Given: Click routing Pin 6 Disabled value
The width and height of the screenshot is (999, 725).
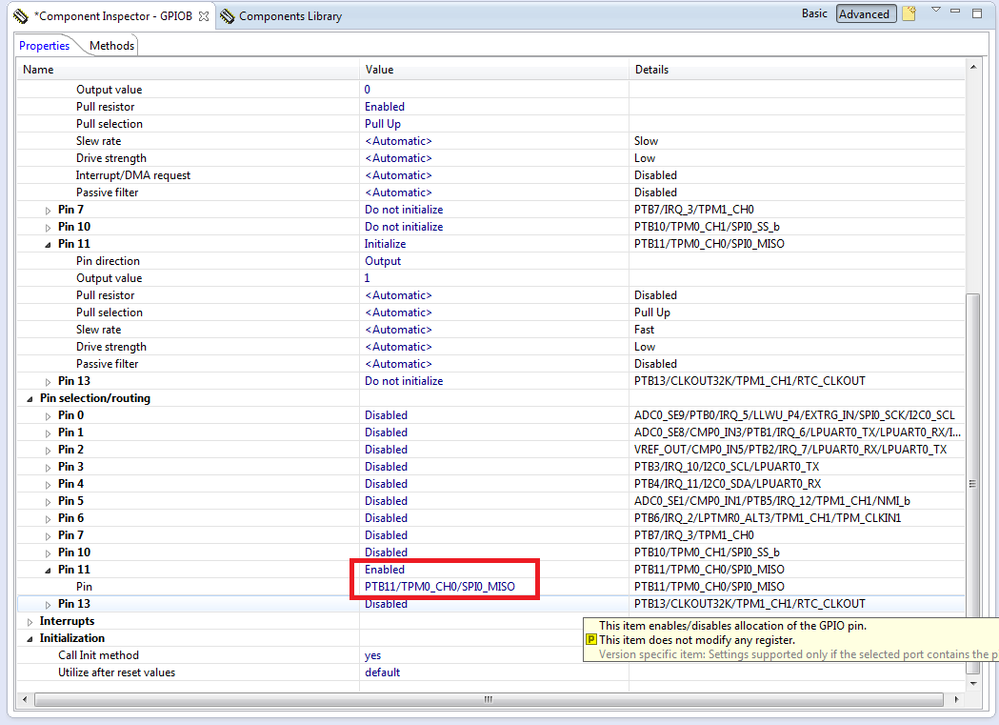Looking at the screenshot, I should tap(385, 518).
